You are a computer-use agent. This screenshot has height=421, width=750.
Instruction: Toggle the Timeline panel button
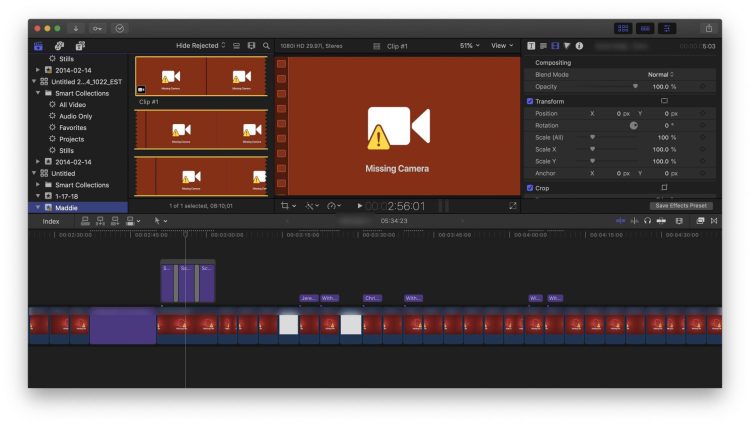point(645,29)
